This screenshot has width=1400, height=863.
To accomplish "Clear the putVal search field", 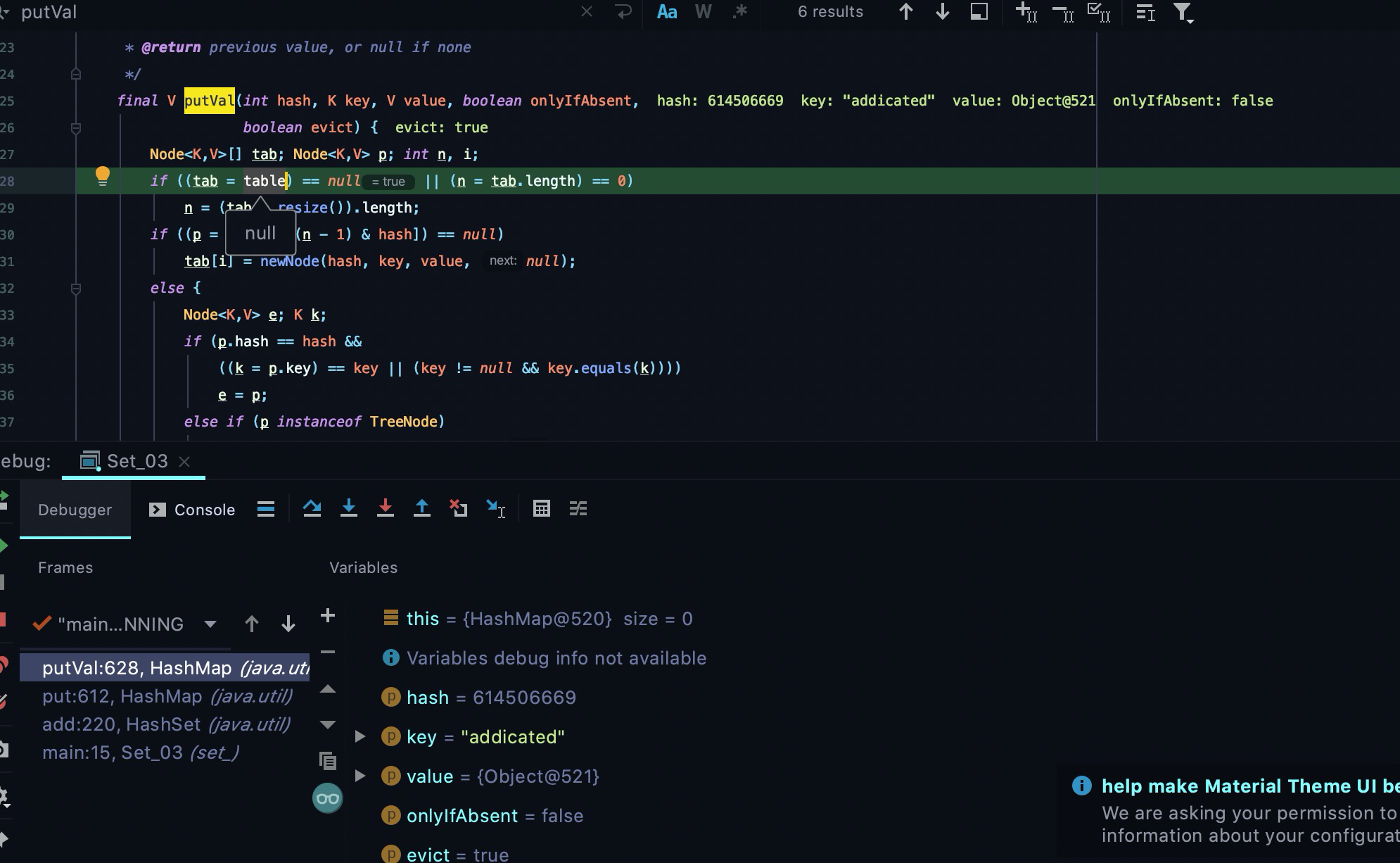I will coord(587,12).
